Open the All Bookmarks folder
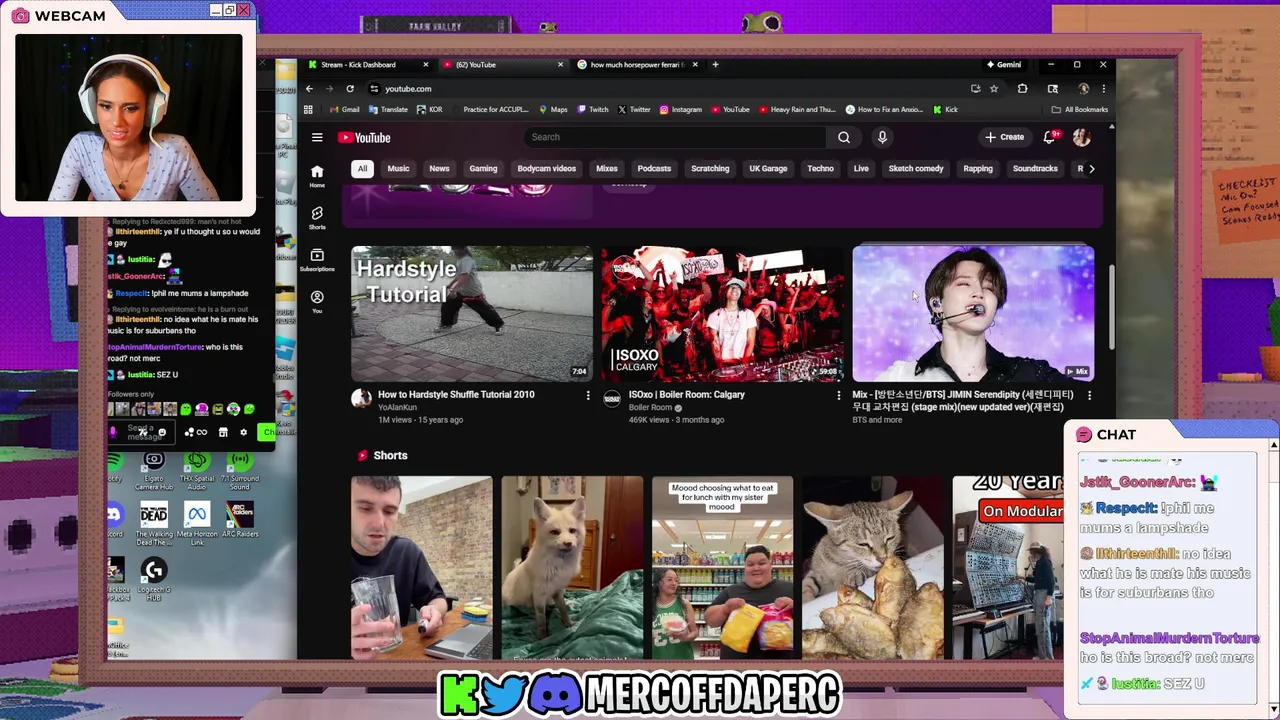 point(1080,109)
